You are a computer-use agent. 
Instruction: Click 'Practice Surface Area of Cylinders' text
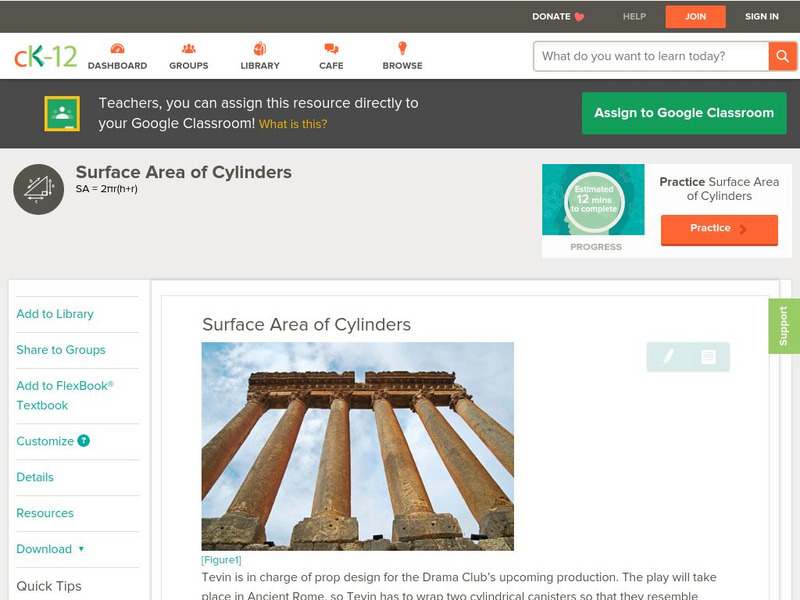719,189
